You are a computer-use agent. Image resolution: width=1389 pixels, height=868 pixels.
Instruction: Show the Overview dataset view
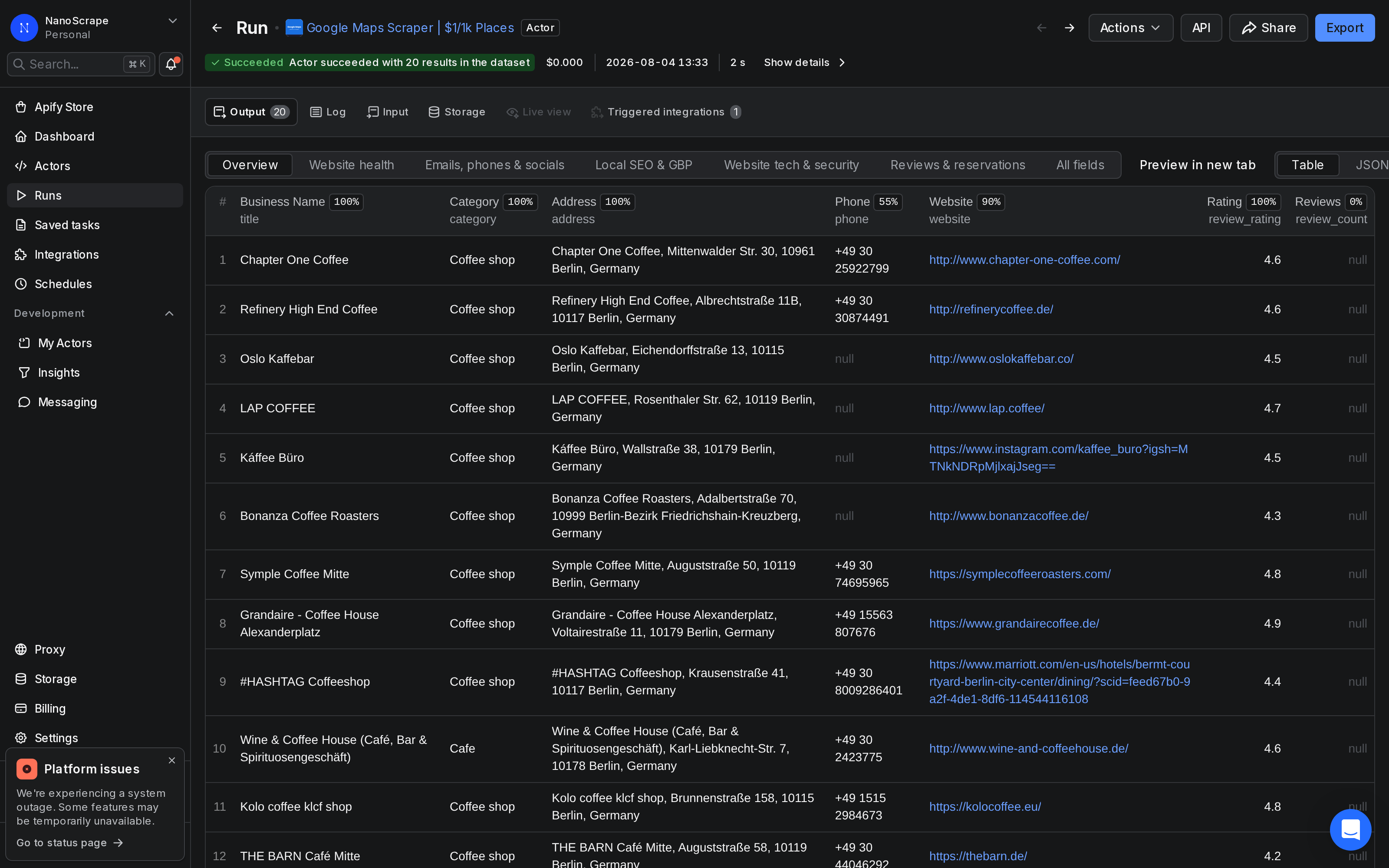[250, 165]
